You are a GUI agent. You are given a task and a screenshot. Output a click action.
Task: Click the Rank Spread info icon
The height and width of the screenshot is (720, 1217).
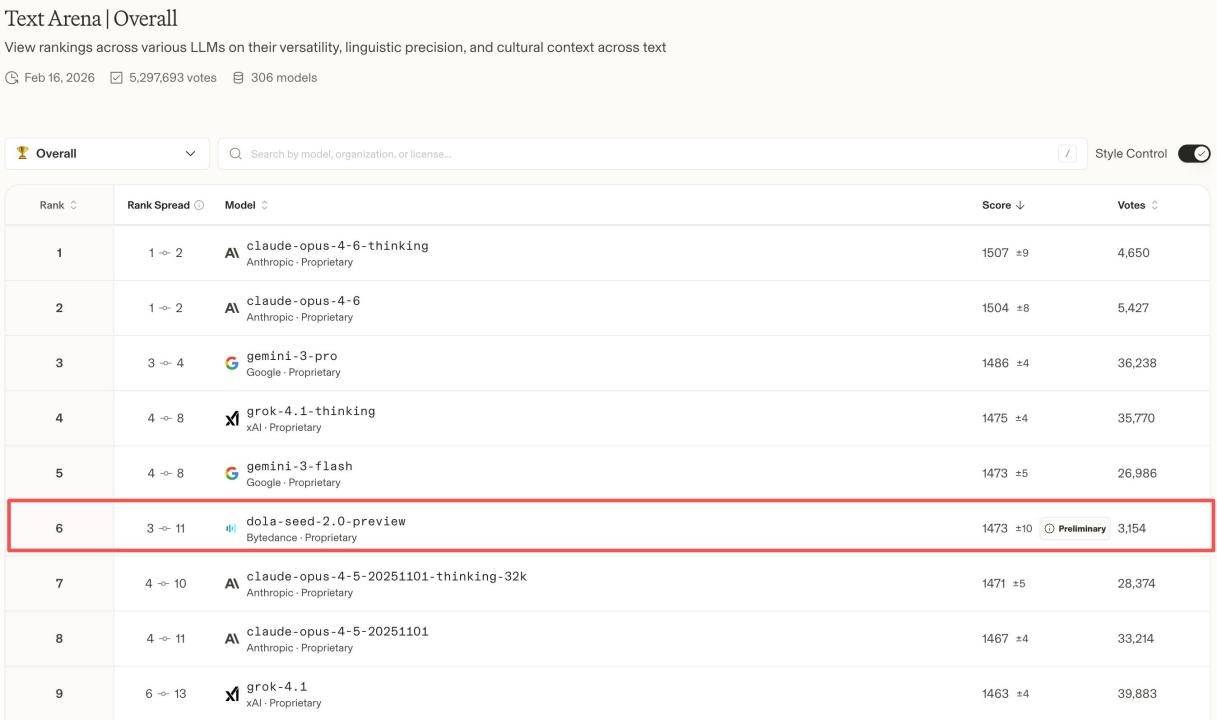coord(199,205)
